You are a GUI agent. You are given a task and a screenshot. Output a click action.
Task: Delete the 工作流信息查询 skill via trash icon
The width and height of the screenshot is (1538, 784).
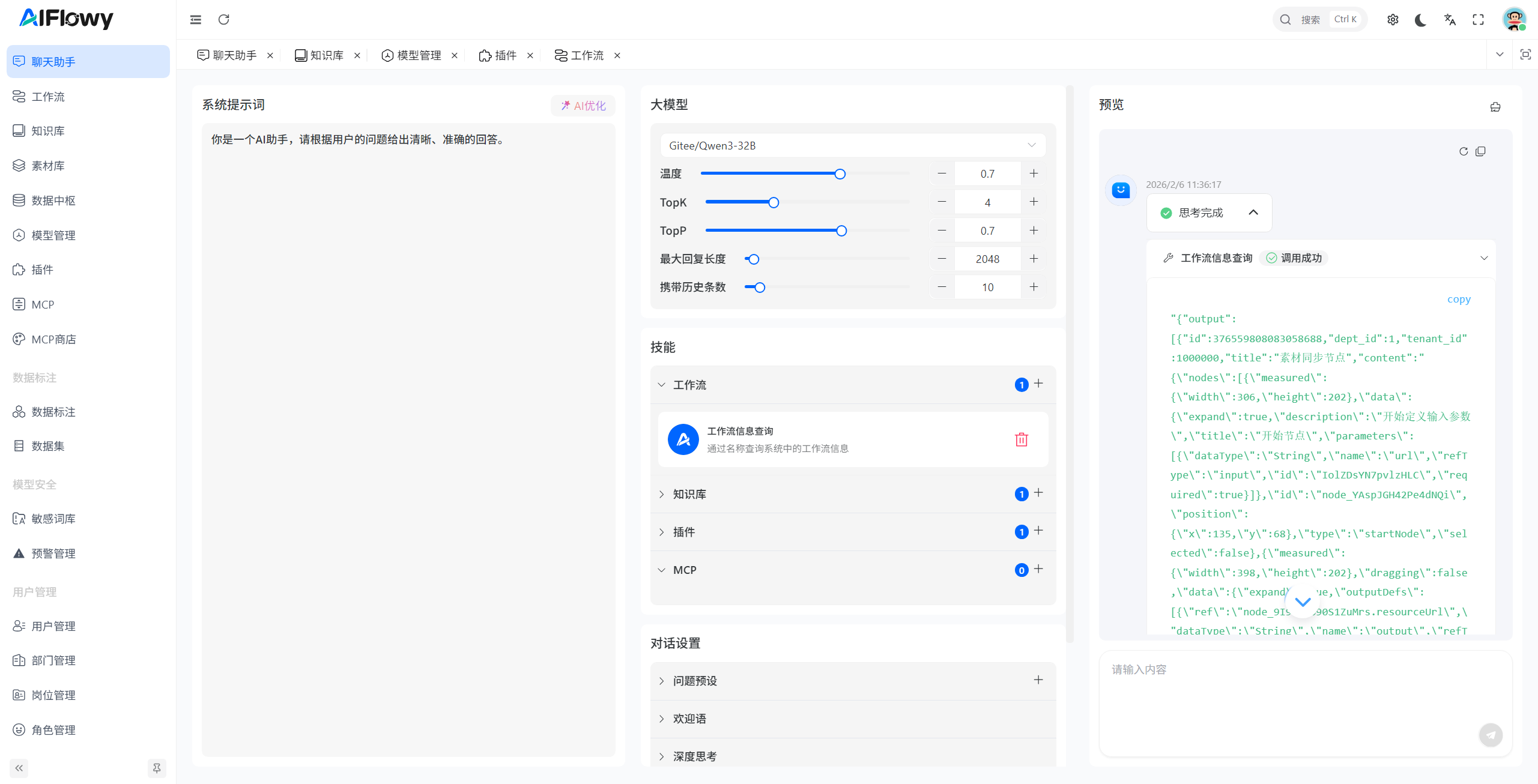pyautogui.click(x=1022, y=439)
